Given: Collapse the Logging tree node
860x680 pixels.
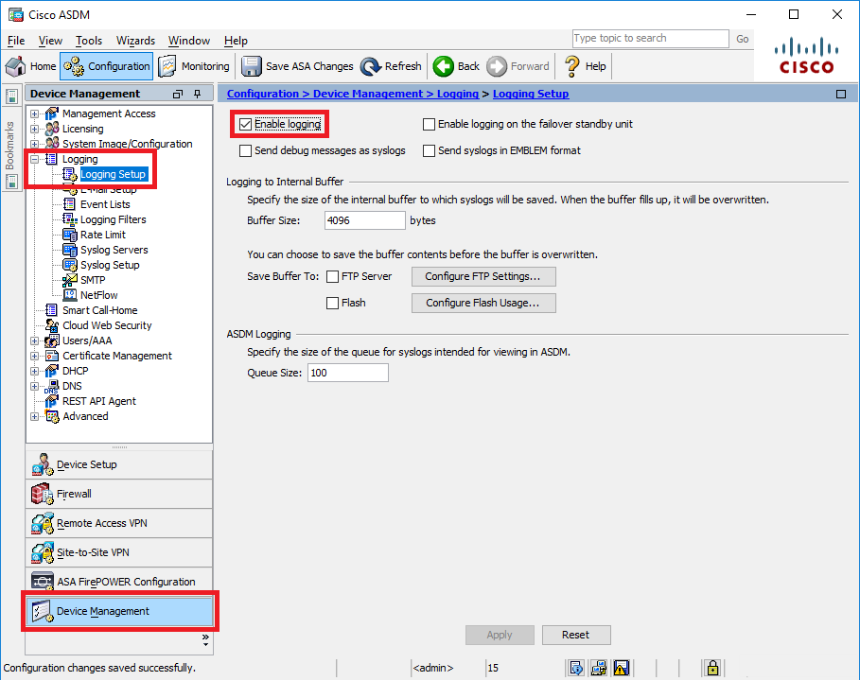Looking at the screenshot, I should point(35,159).
